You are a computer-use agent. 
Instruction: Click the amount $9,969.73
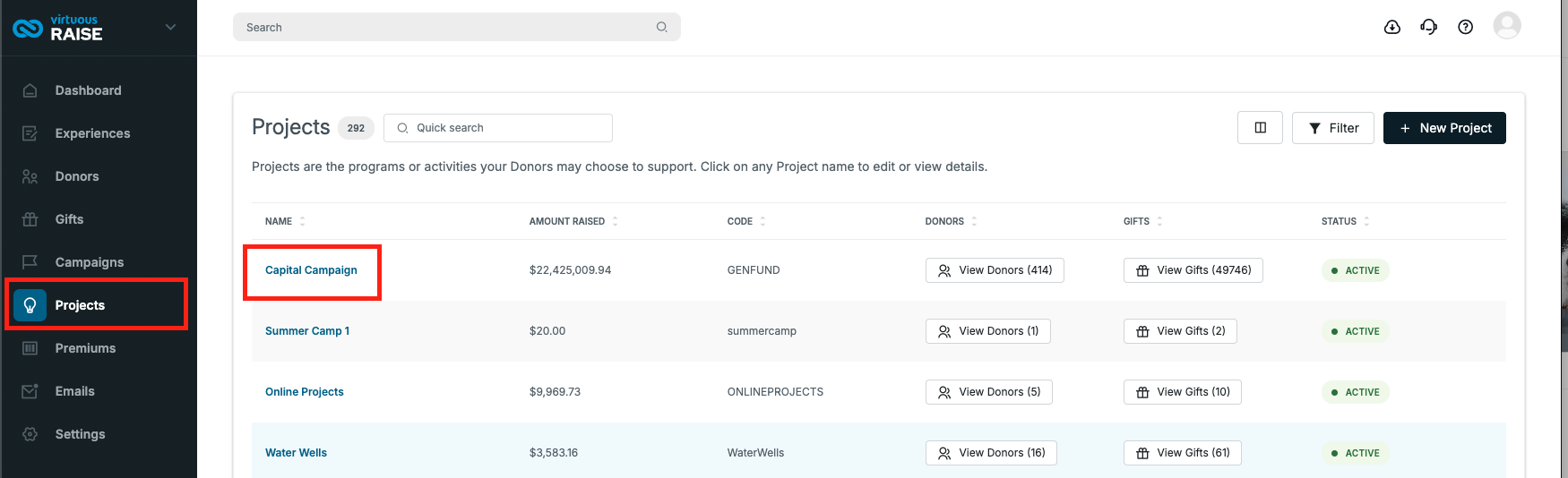coord(555,392)
